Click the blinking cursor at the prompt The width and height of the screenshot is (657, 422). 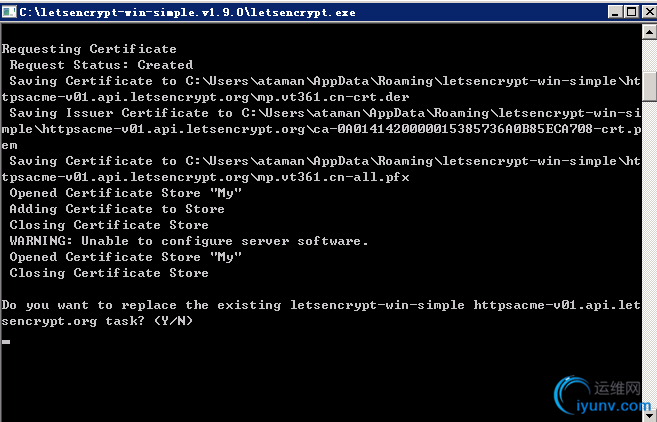coord(6,341)
